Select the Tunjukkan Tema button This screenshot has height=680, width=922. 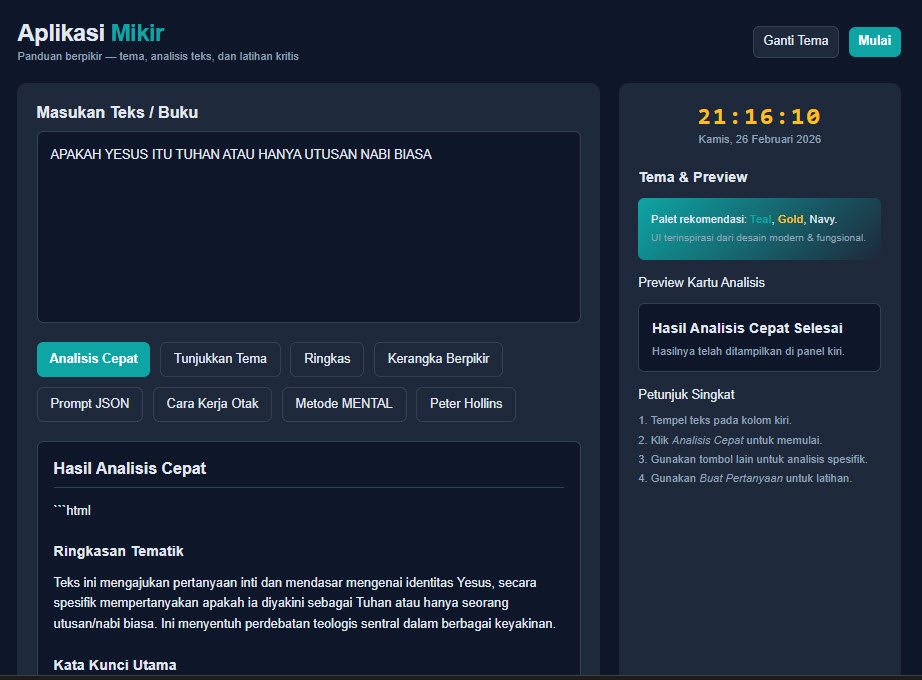point(221,359)
